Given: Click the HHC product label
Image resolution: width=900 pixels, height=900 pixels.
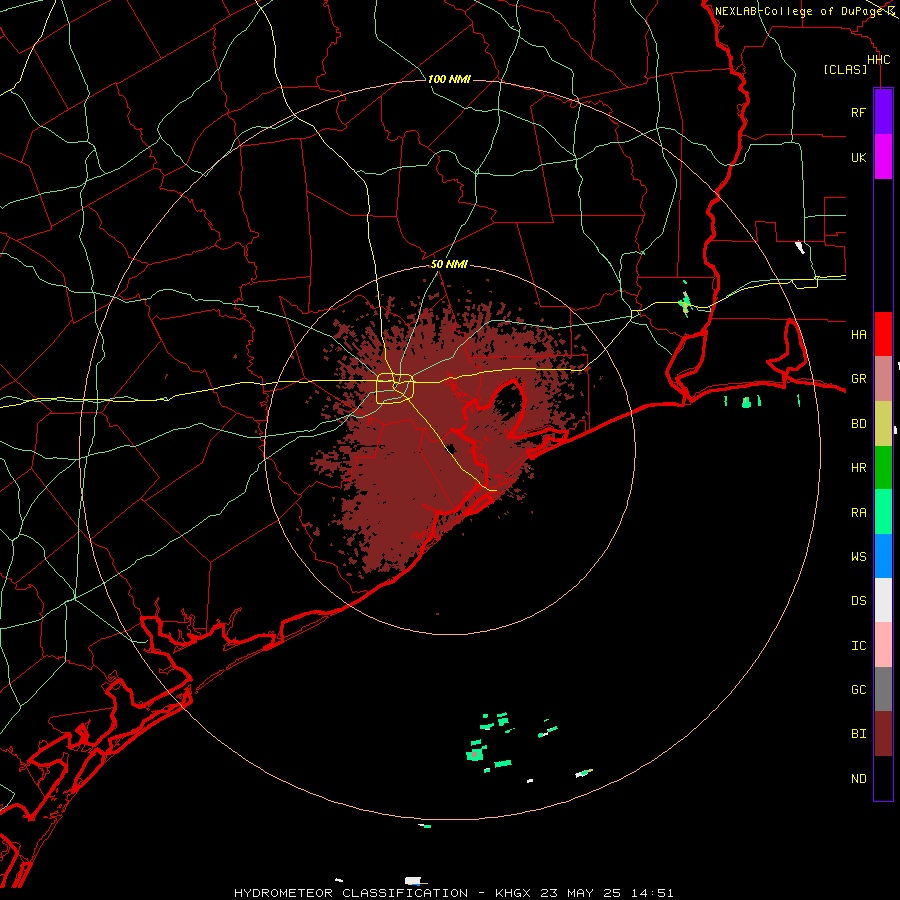Looking at the screenshot, I should (x=878, y=60).
